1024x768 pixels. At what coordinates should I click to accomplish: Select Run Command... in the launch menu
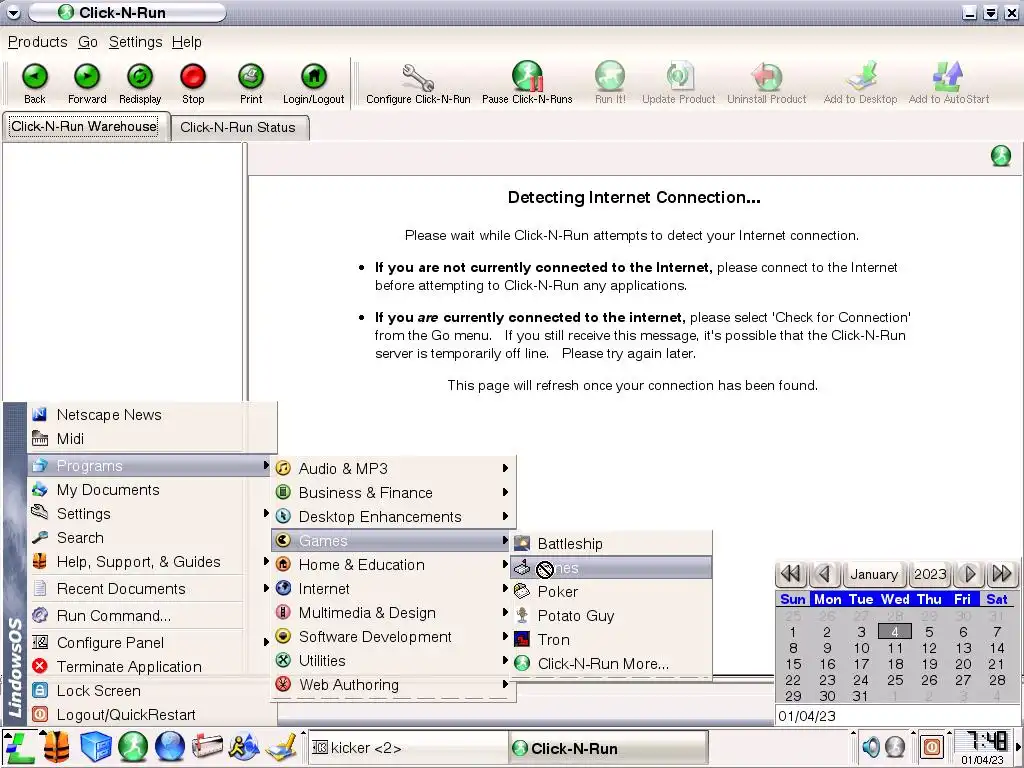pyautogui.click(x=148, y=616)
